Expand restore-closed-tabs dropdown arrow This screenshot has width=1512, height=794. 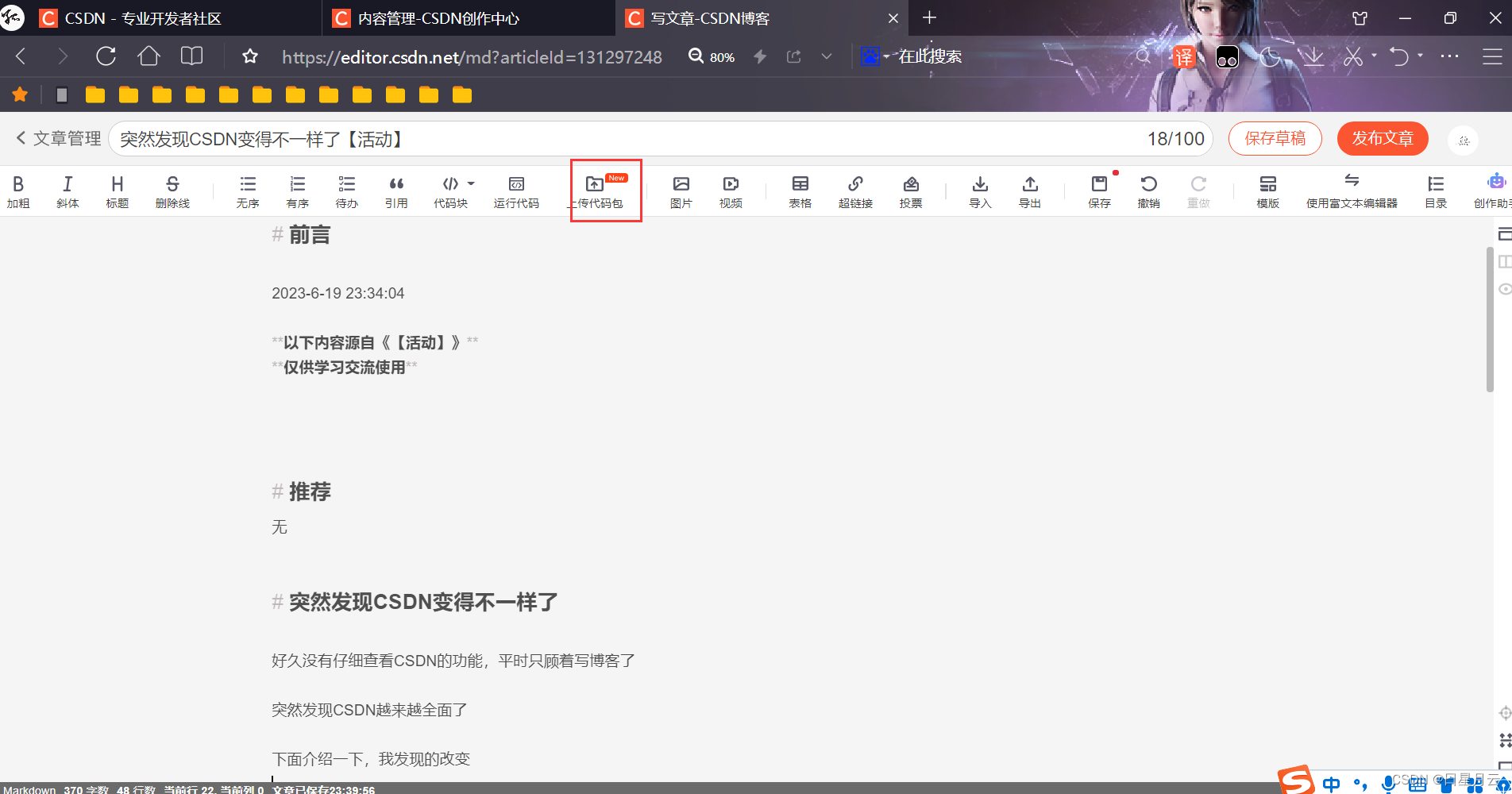[1420, 56]
